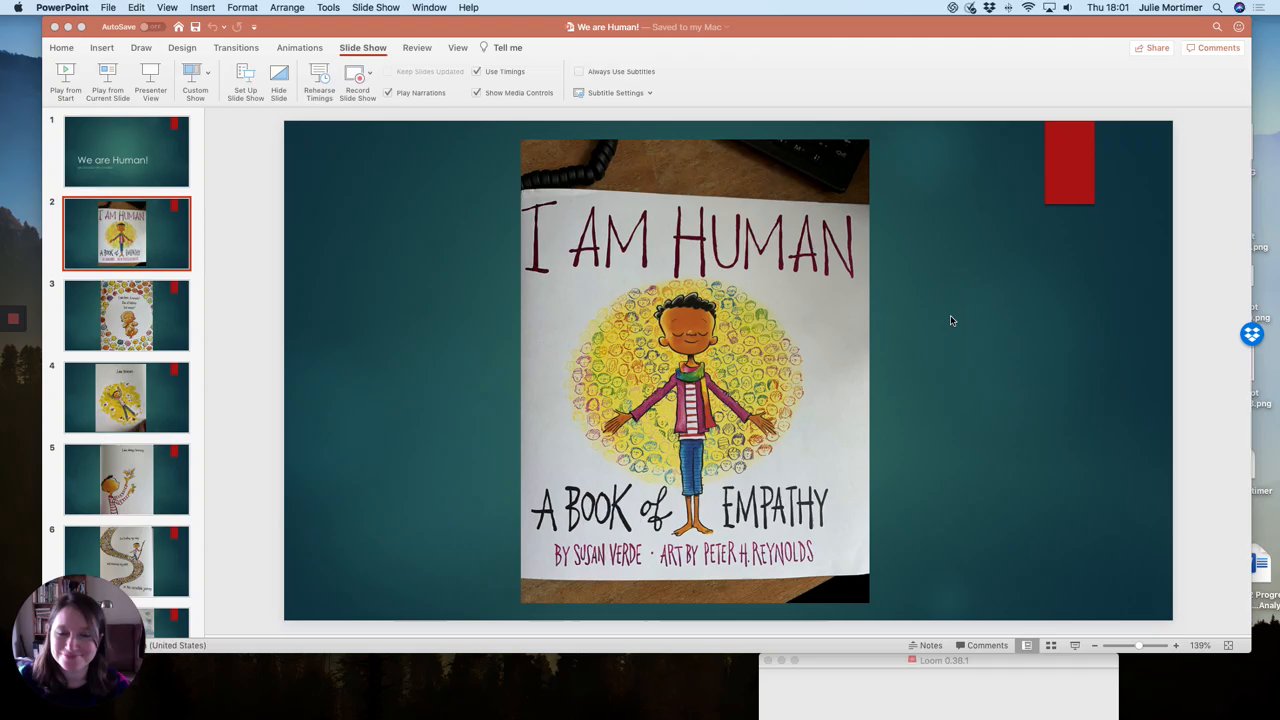The width and height of the screenshot is (1280, 720).
Task: Uncheck Use Timings checkbox
Action: 477,71
